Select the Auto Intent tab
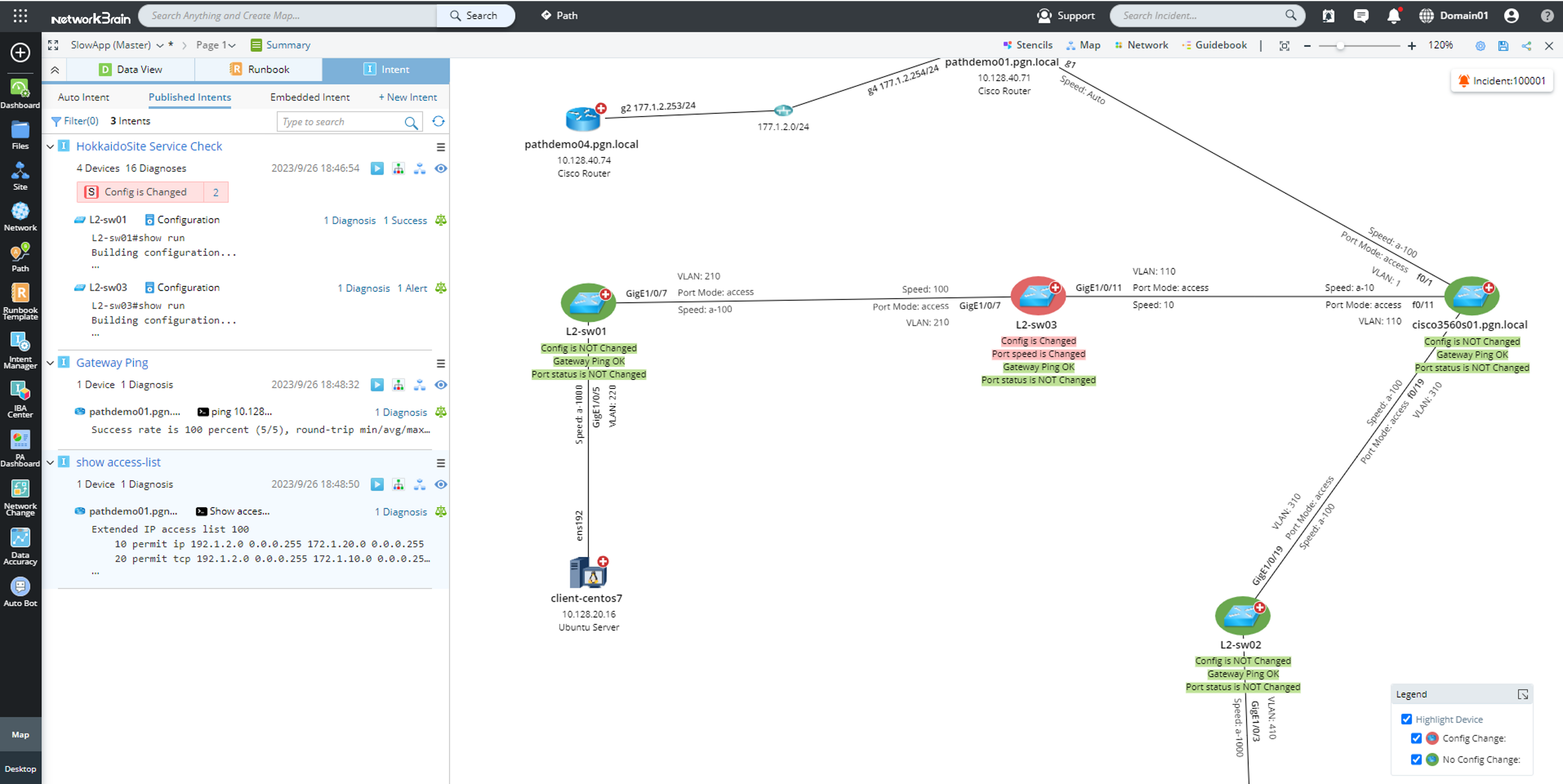Viewport: 1563px width, 784px height. coord(83,97)
